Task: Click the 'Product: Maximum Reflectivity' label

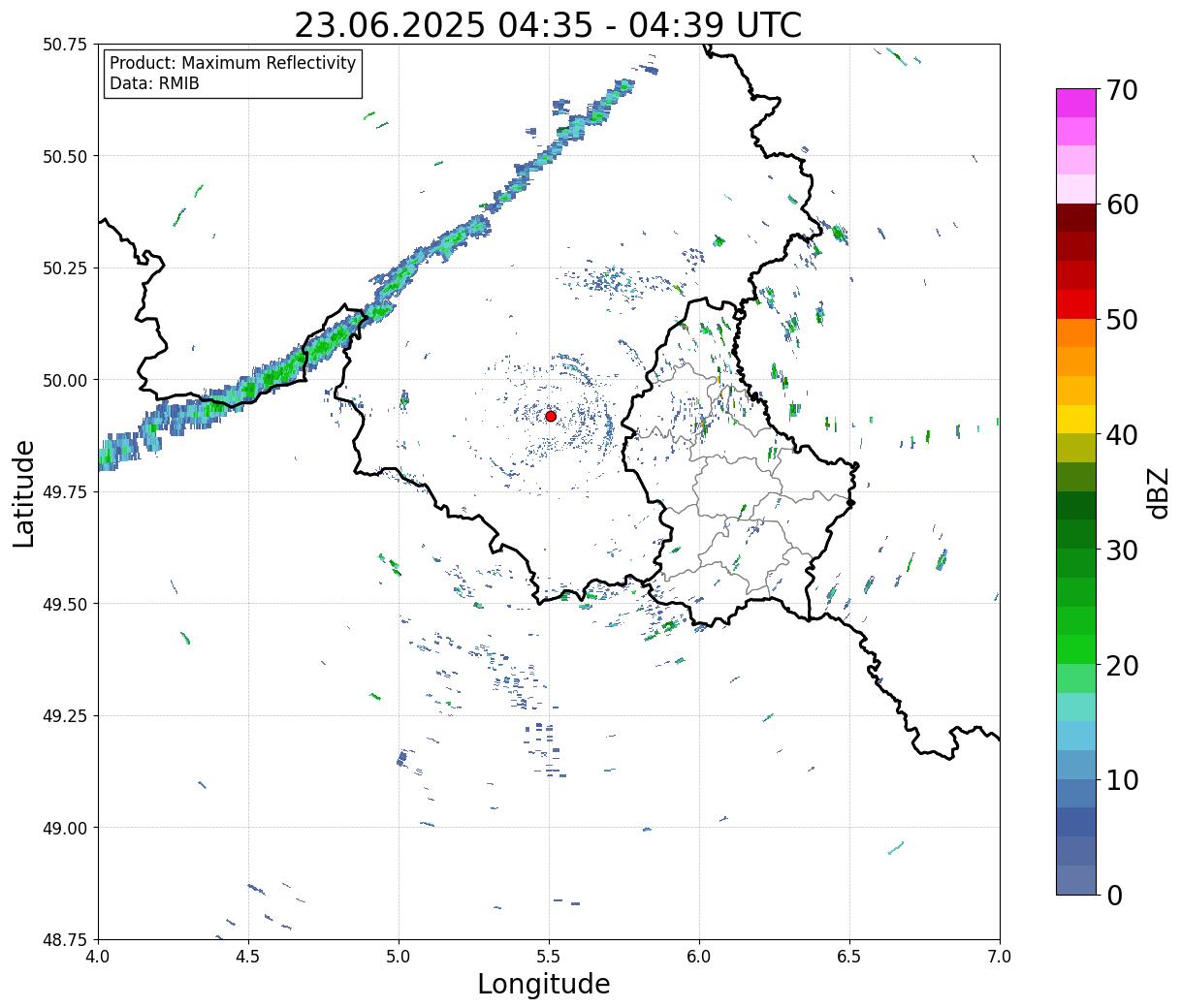Action: (233, 63)
